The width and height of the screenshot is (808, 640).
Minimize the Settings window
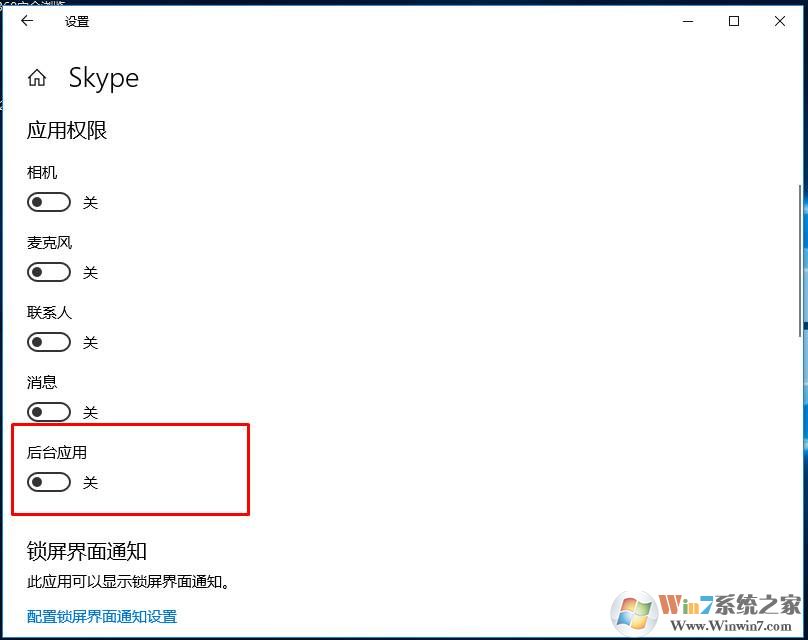(x=688, y=21)
